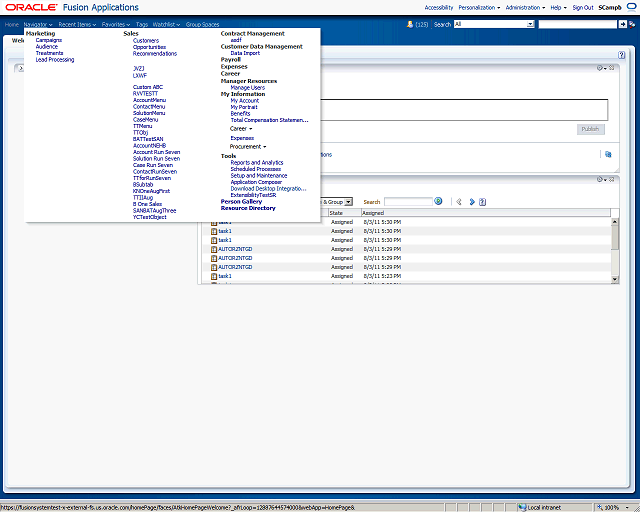Click the Accessibility link
Viewport: 640px width, 512px height.
click(x=439, y=7)
